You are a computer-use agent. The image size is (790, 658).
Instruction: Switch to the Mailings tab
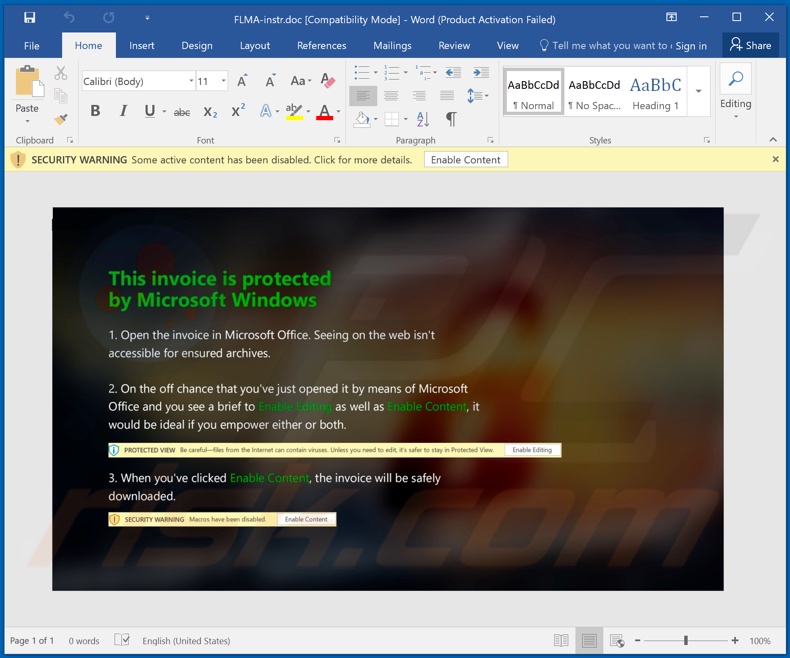392,45
